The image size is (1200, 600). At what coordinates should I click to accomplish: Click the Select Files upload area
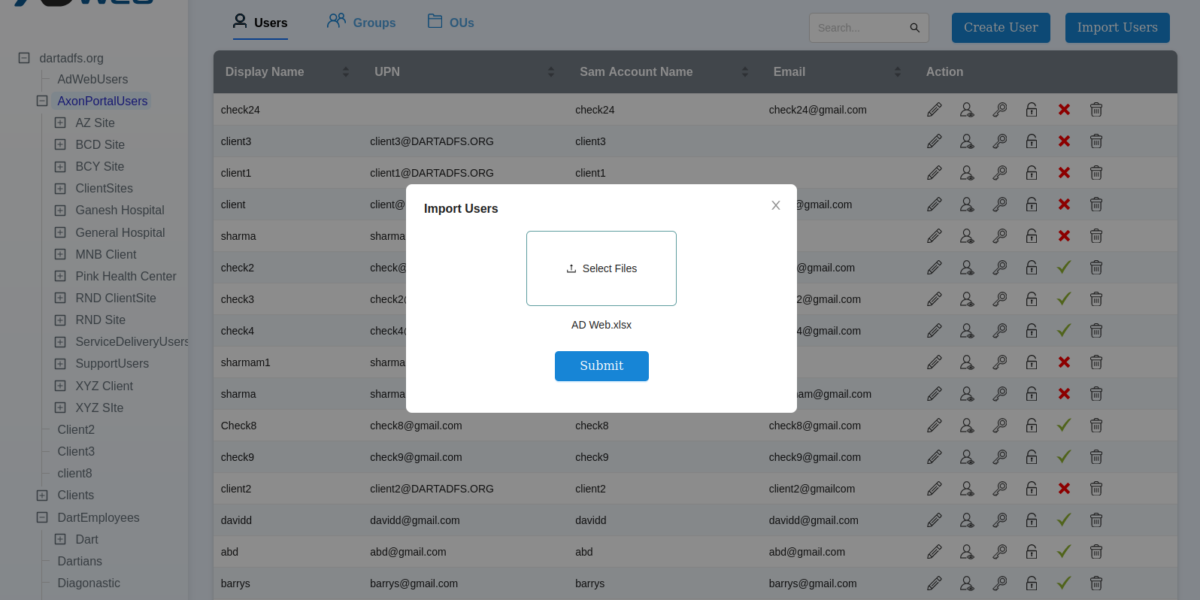[x=601, y=268]
